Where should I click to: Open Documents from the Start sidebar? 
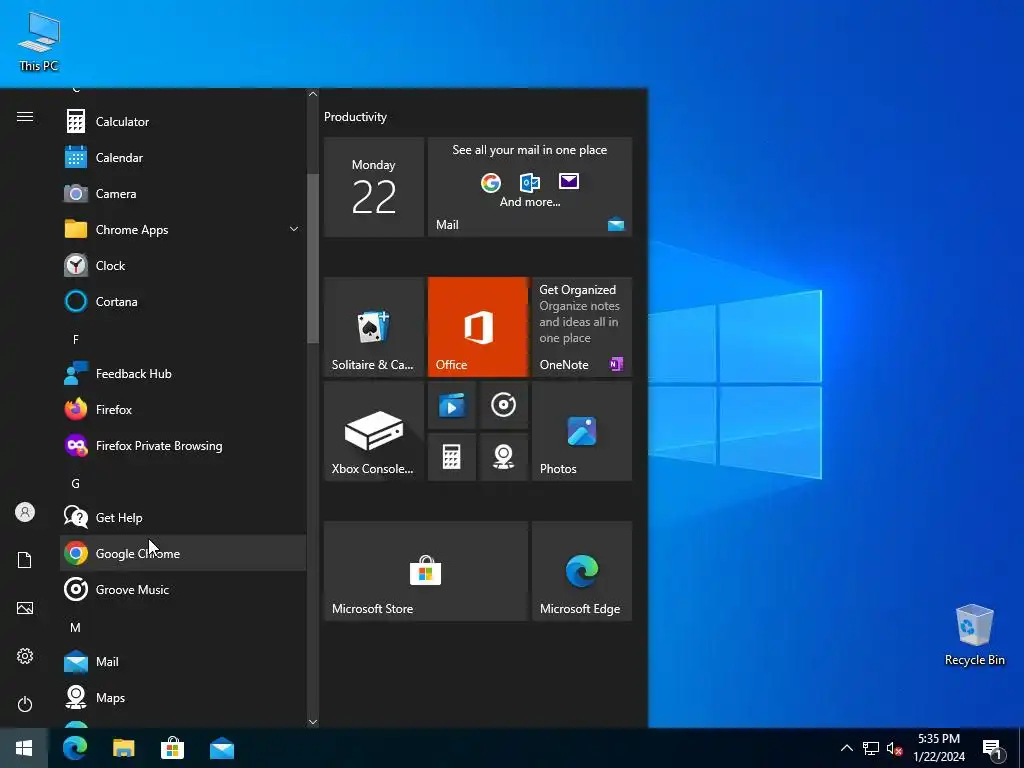pyautogui.click(x=25, y=560)
